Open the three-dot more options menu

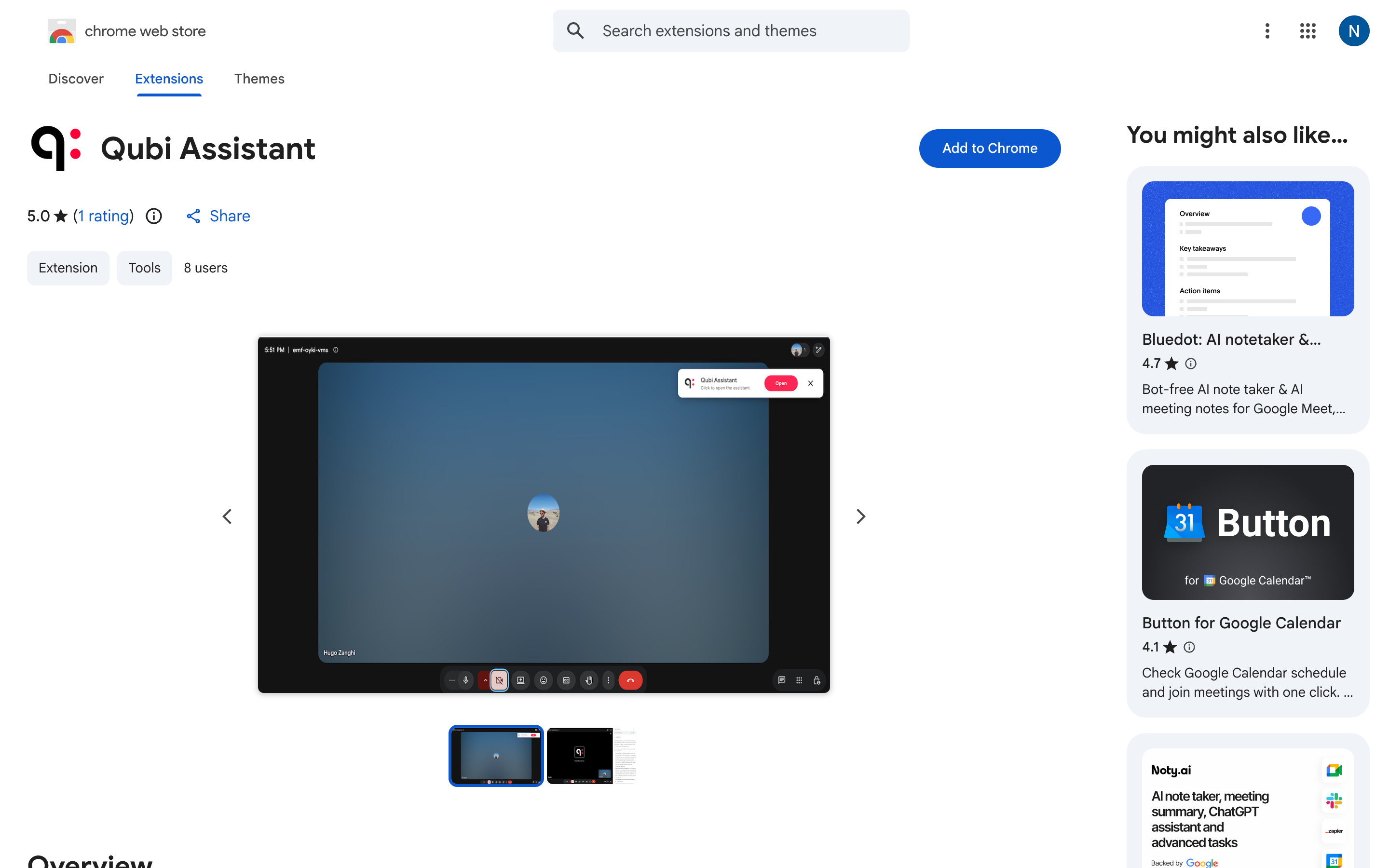(x=1267, y=31)
